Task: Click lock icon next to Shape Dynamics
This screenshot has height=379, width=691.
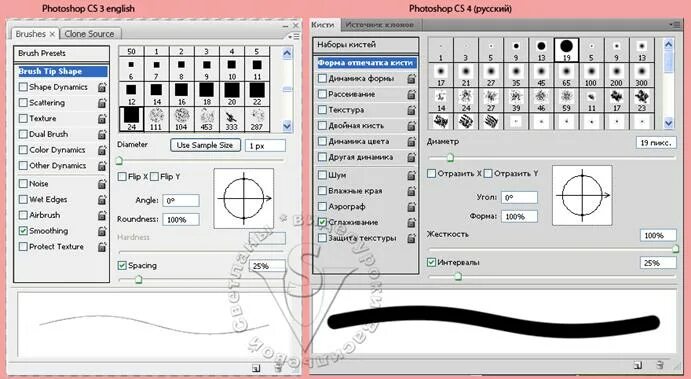Action: point(102,87)
